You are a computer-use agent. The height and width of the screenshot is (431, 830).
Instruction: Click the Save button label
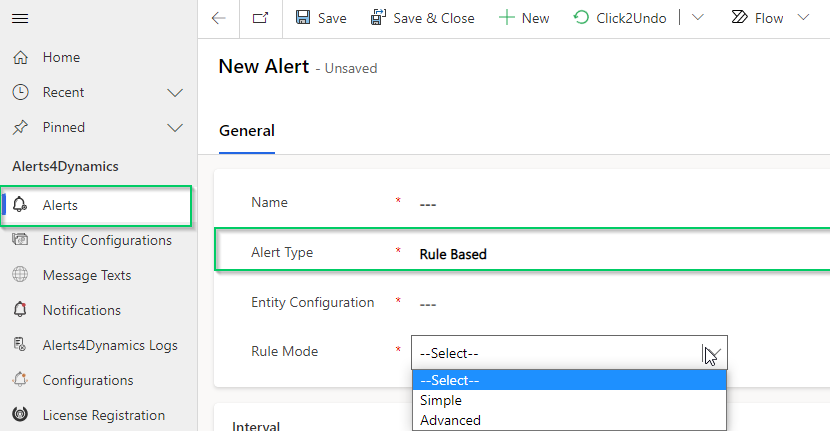point(332,19)
